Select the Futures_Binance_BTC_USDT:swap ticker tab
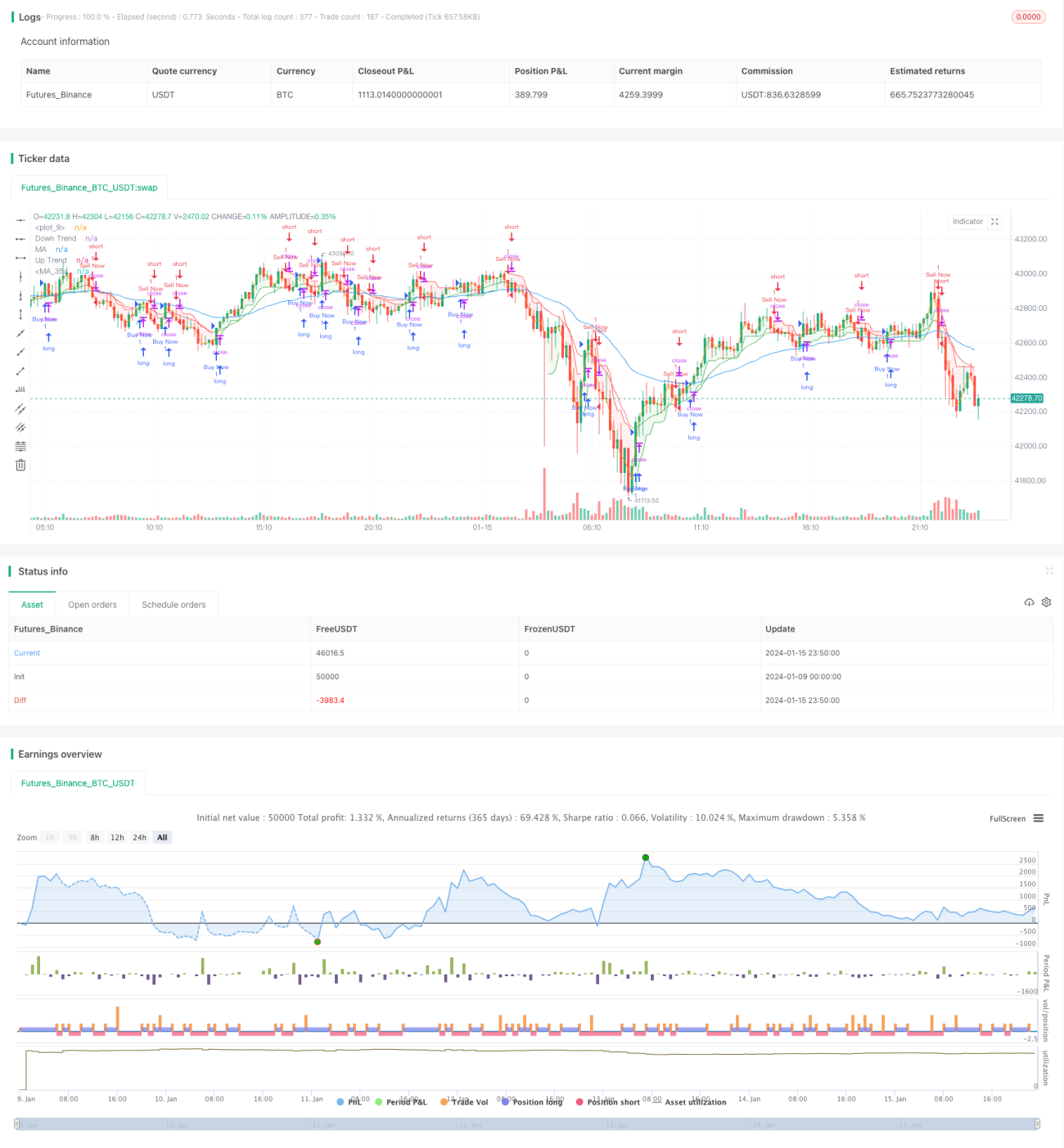1064x1148 pixels. pos(89,187)
